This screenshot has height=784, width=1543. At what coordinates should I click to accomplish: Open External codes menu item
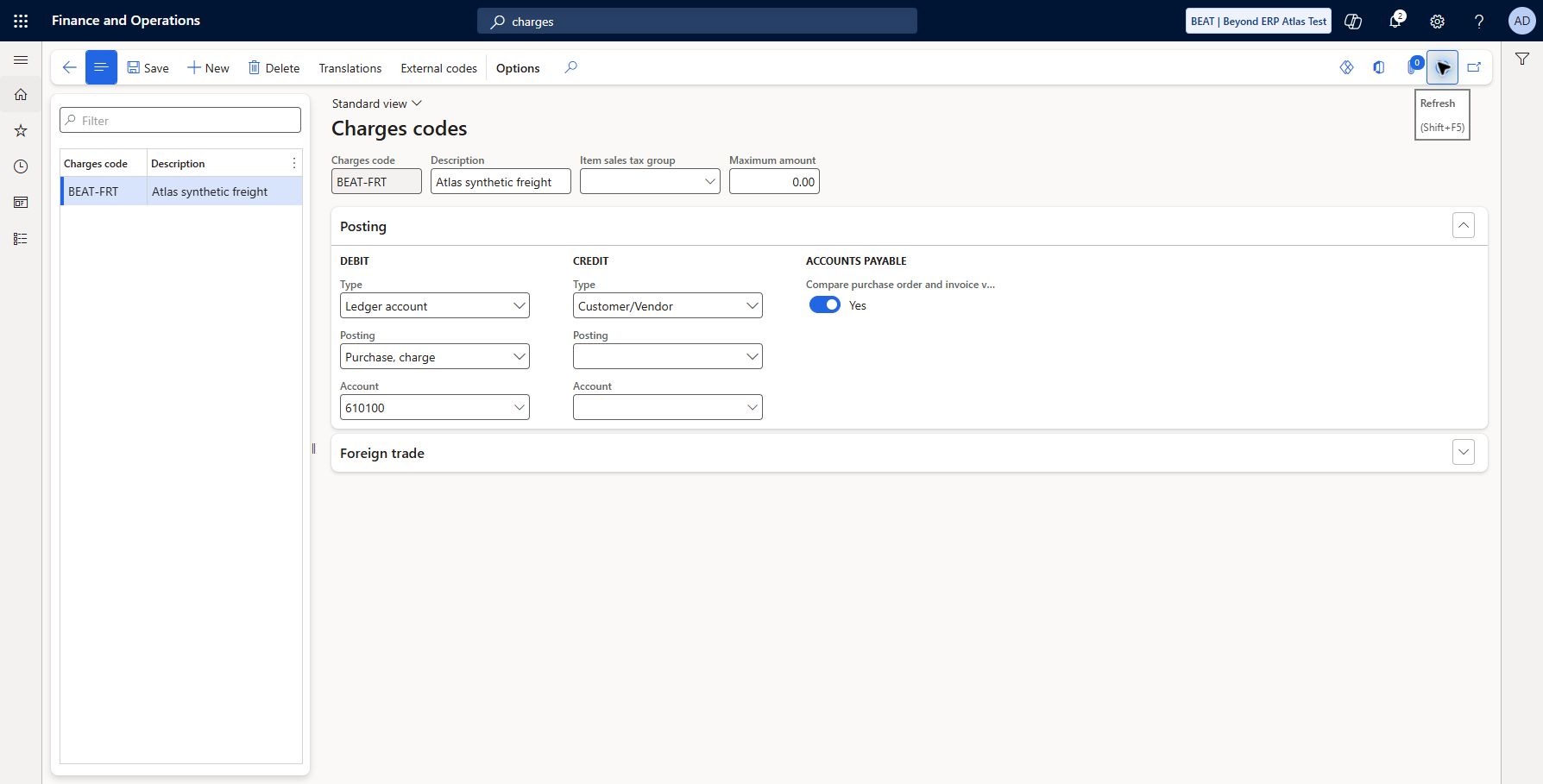tap(438, 68)
